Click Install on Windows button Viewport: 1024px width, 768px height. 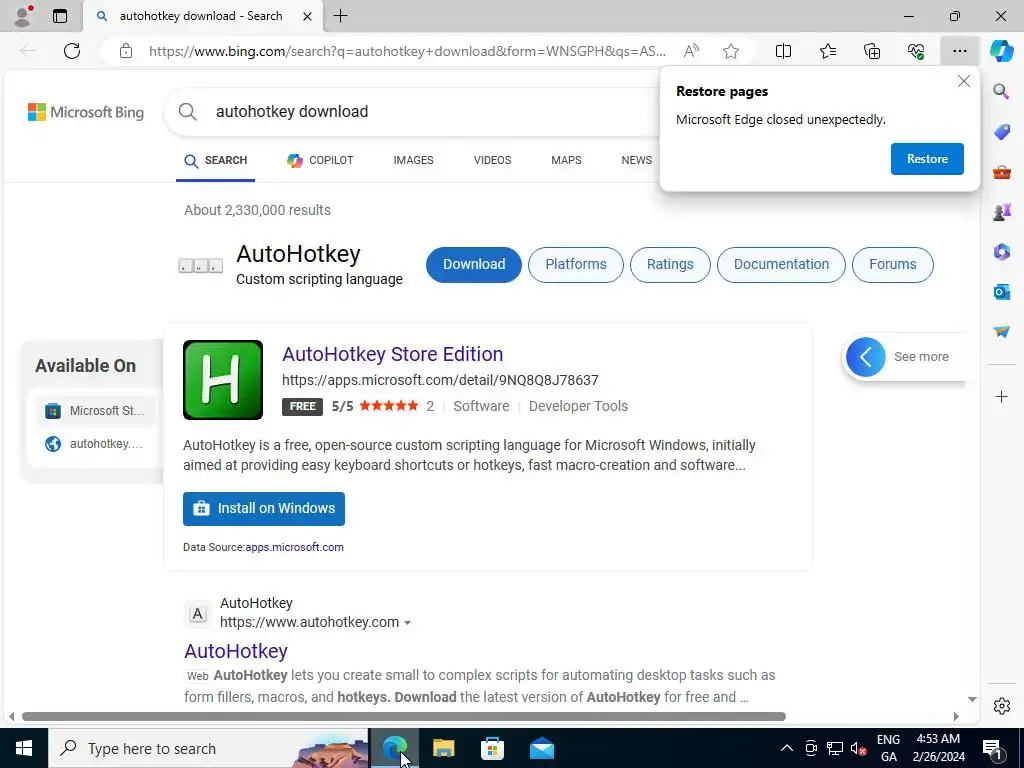click(264, 509)
